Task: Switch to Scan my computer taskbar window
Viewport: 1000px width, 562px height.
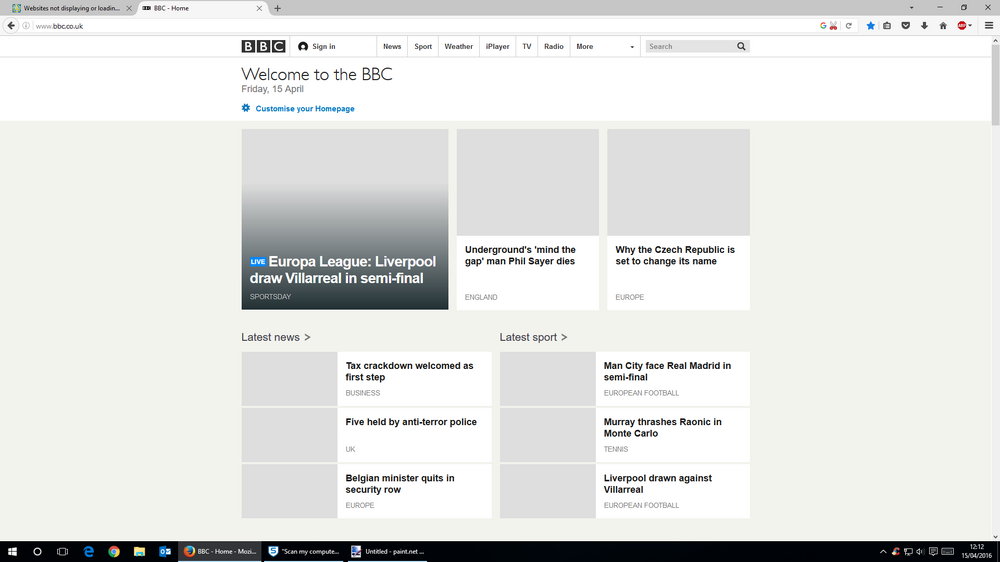Action: click(304, 552)
